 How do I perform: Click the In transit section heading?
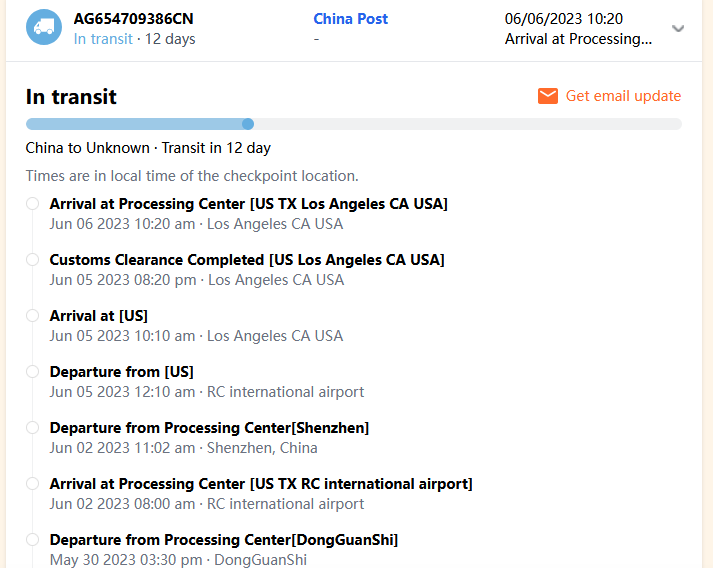[x=71, y=97]
